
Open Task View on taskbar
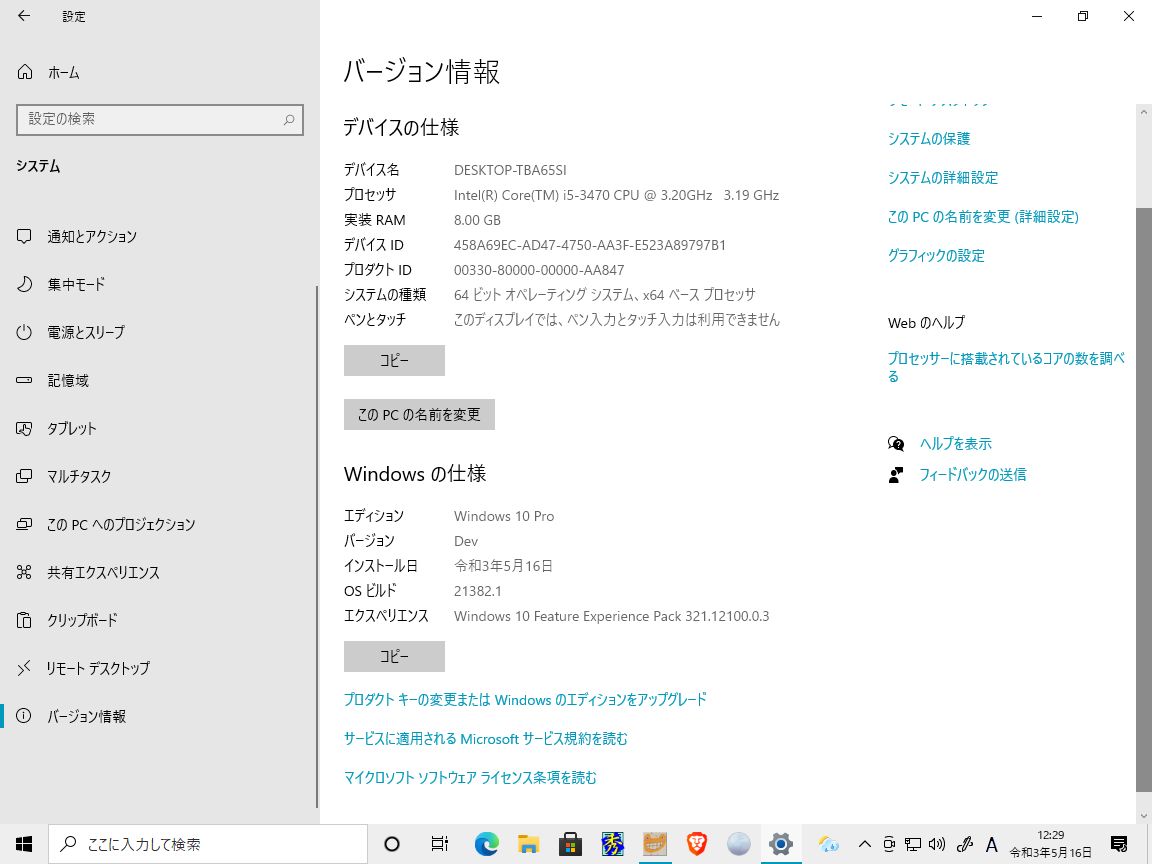pos(439,844)
